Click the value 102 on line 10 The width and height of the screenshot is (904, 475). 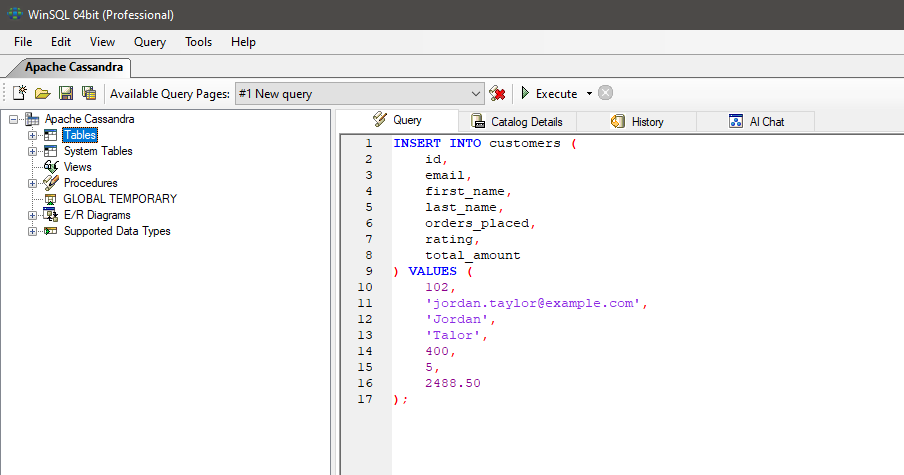[x=436, y=287]
